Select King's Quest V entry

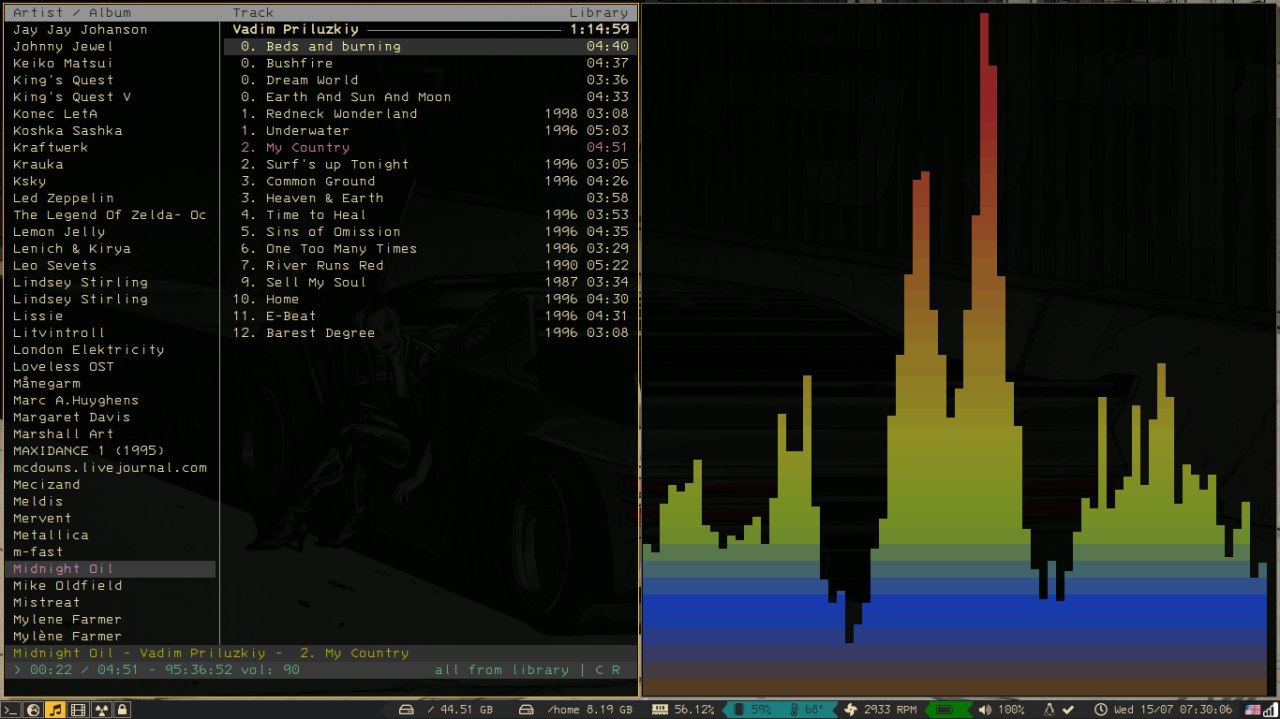pyautogui.click(x=72, y=97)
